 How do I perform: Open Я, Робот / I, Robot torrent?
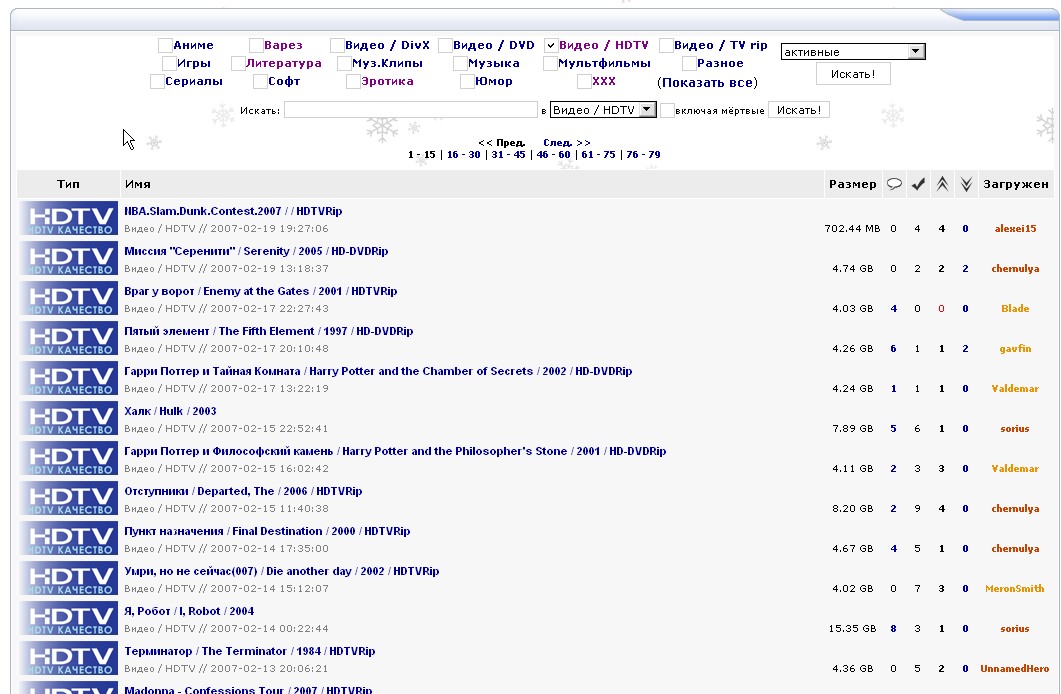(189, 611)
